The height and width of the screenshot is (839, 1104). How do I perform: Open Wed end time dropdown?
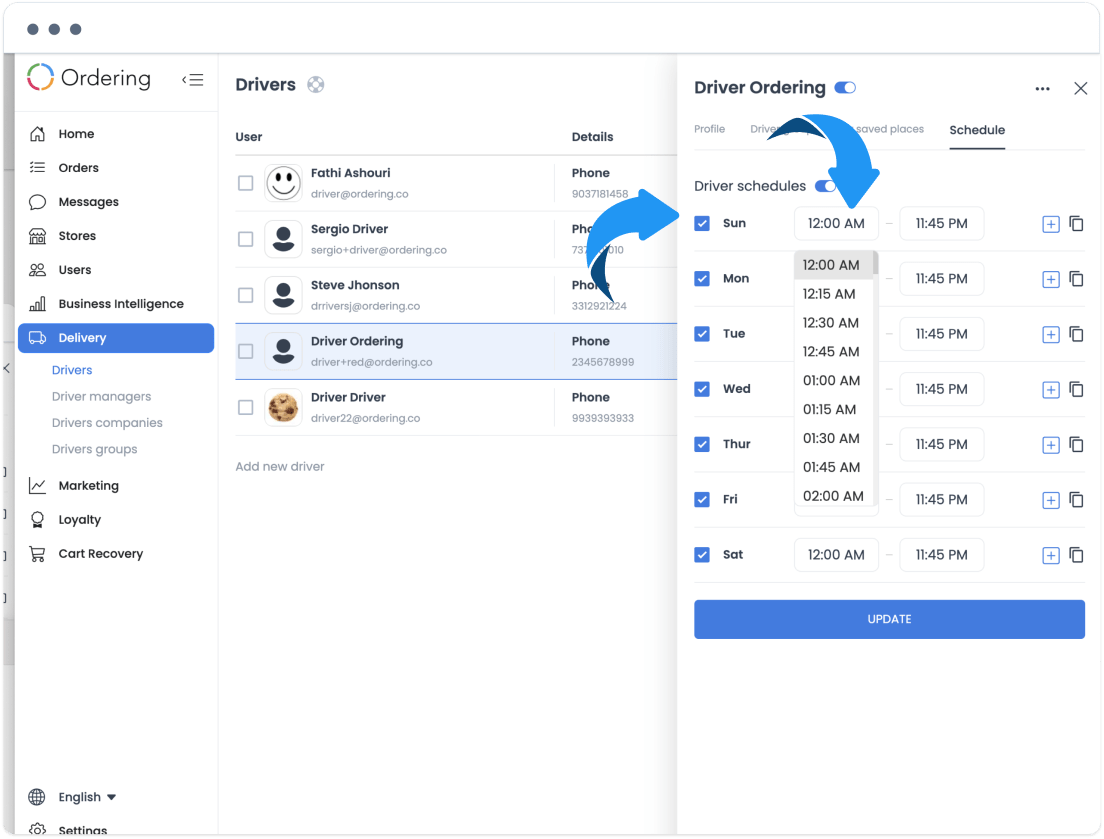[942, 389]
